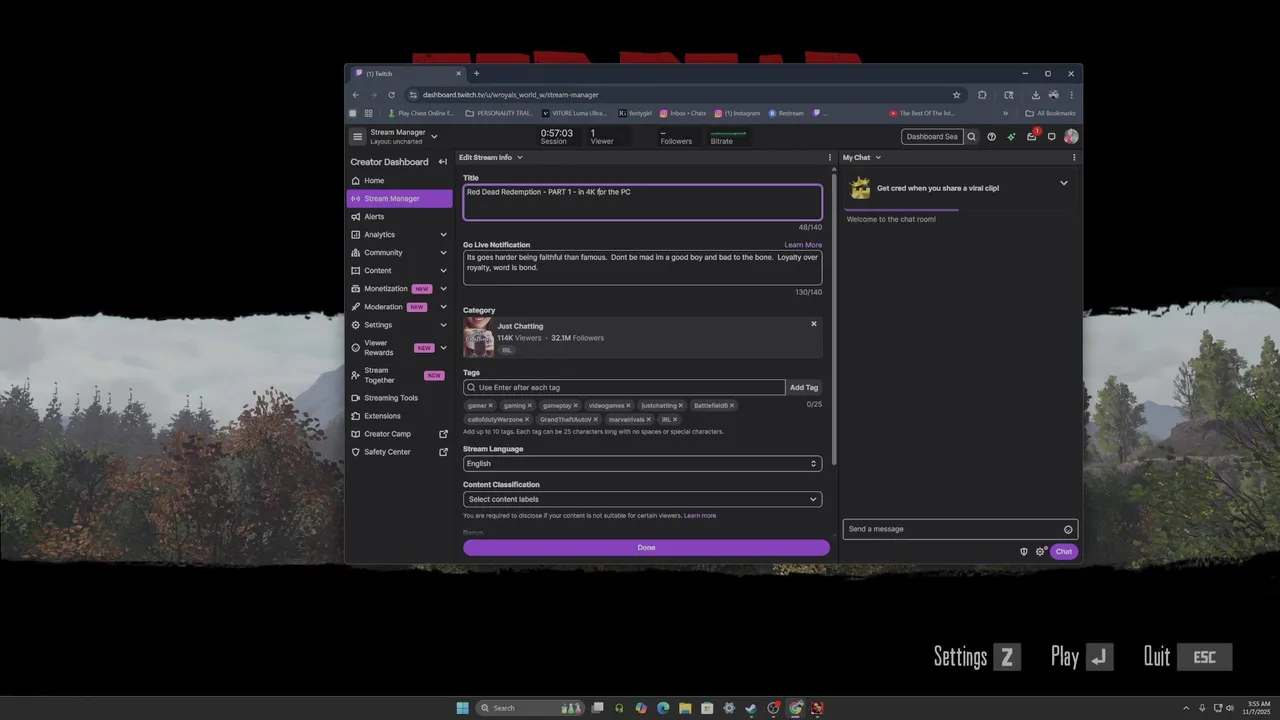This screenshot has height=720, width=1280.
Task: Open a new browser tab
Action: point(476,73)
